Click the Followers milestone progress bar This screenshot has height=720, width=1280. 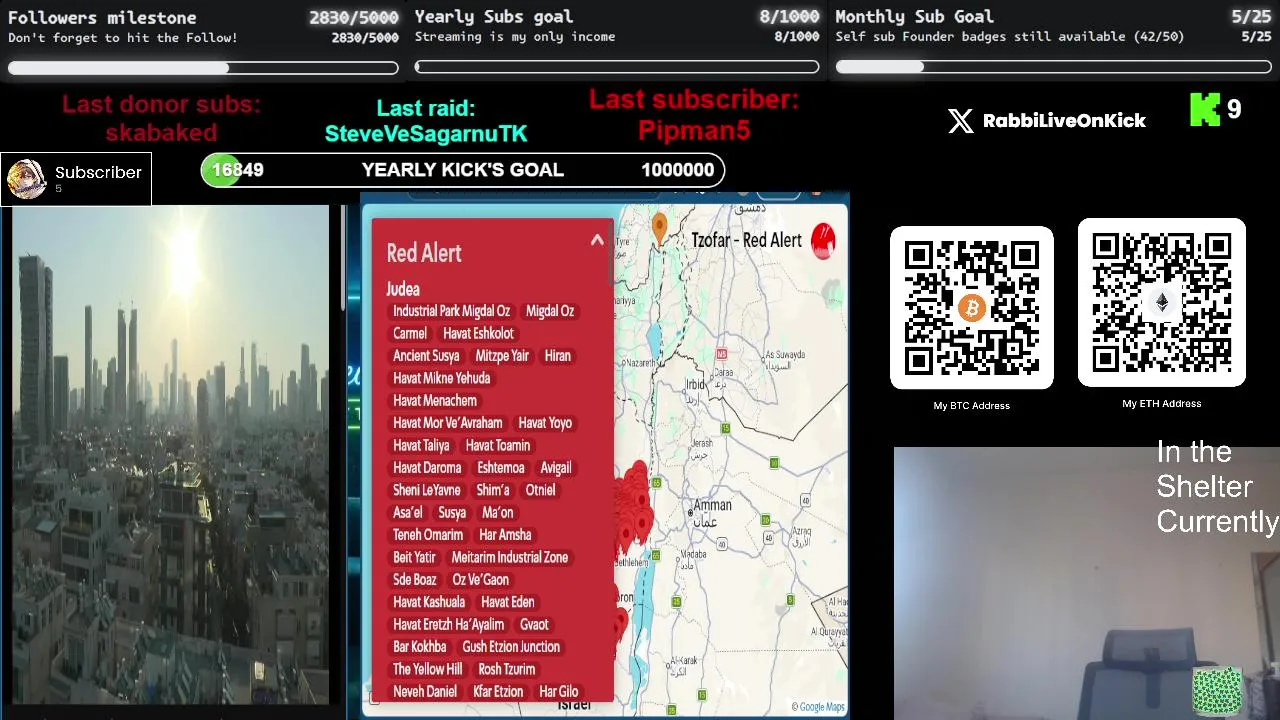click(203, 68)
